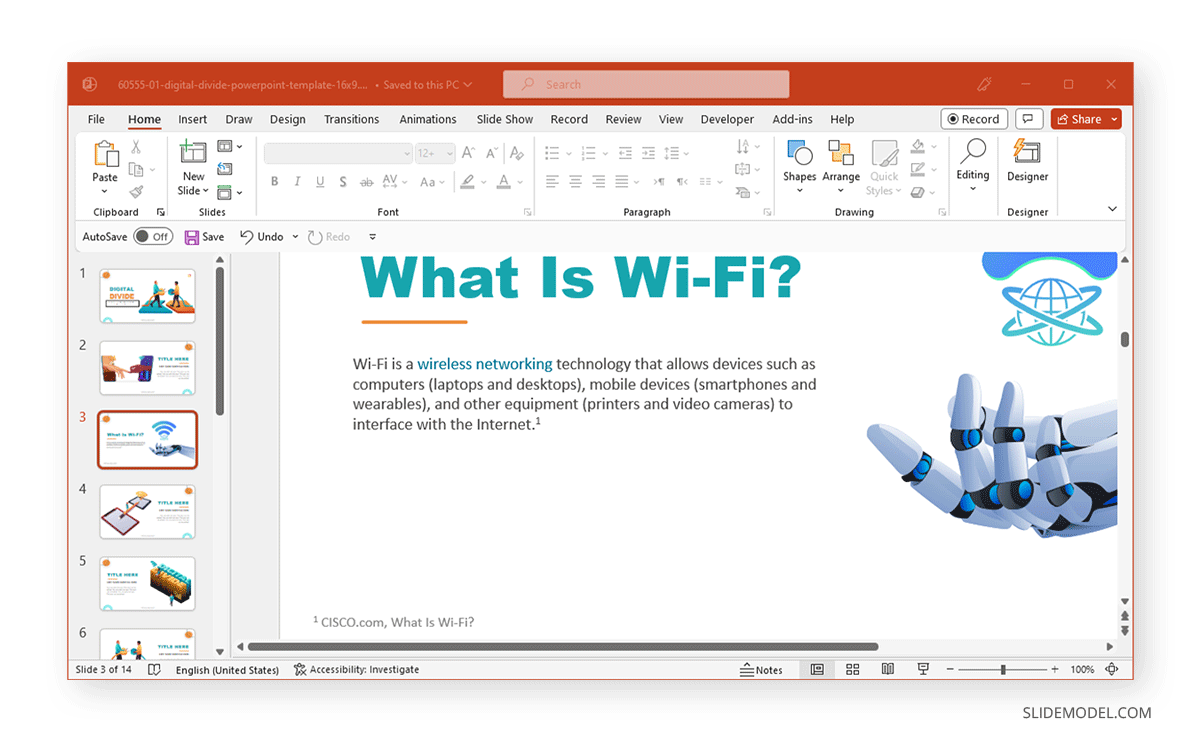Image resolution: width=1200 pixels, height=743 pixels.
Task: Adjust the zoom slider
Action: [1005, 669]
